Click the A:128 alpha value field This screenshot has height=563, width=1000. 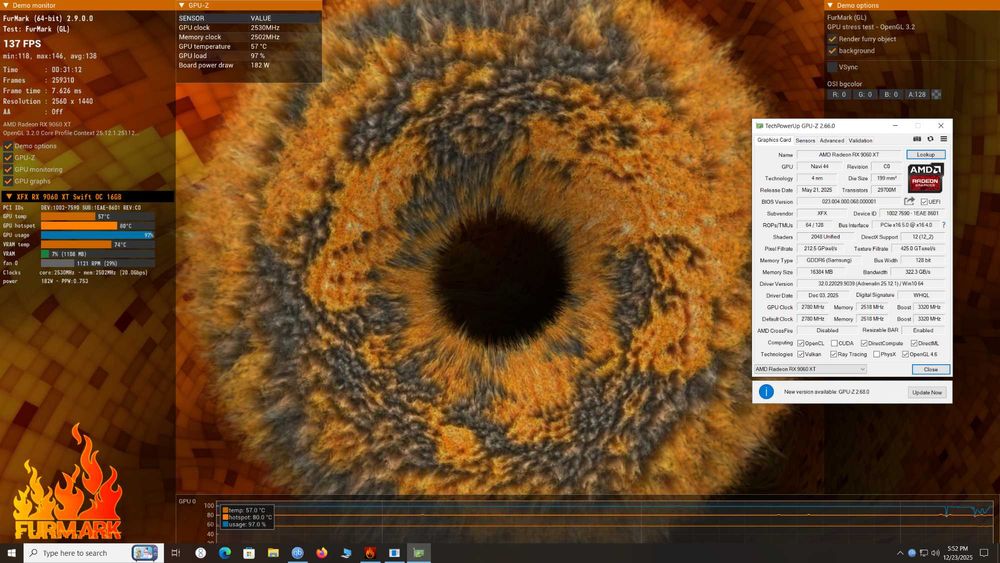(x=916, y=94)
